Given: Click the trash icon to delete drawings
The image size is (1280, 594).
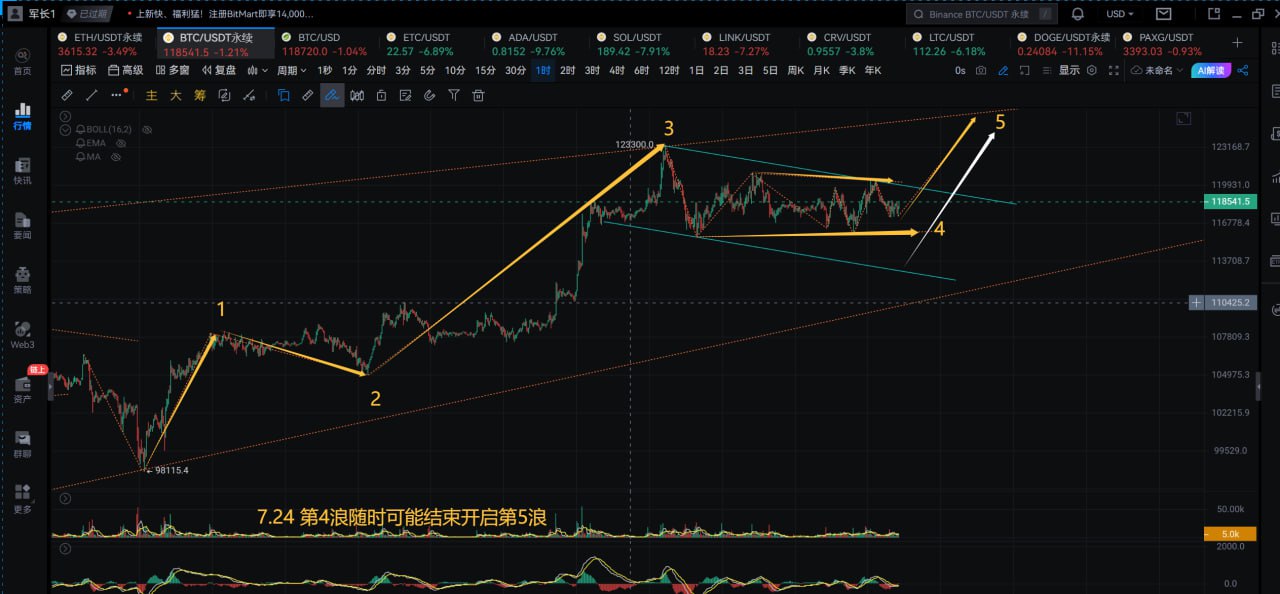Looking at the screenshot, I should [x=478, y=95].
